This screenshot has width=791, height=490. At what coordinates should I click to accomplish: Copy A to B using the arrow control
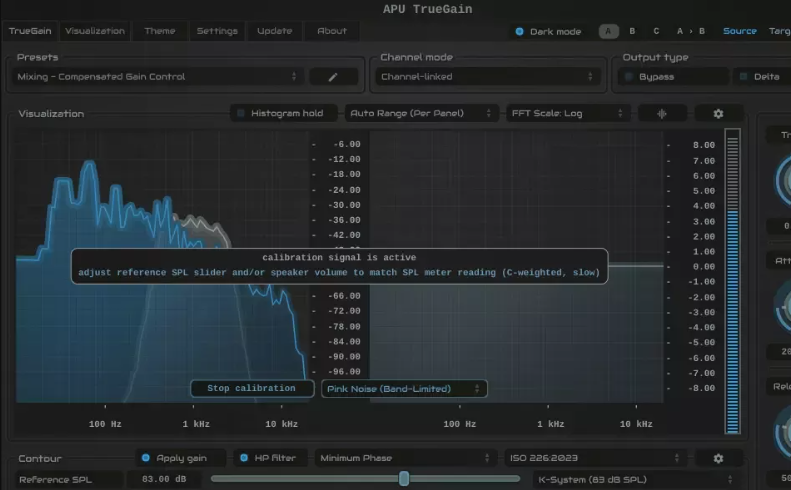(x=692, y=31)
